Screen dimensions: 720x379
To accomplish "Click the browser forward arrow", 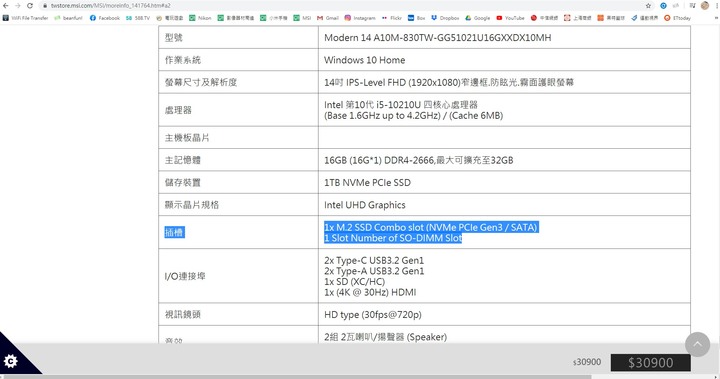I will pos(17,6).
